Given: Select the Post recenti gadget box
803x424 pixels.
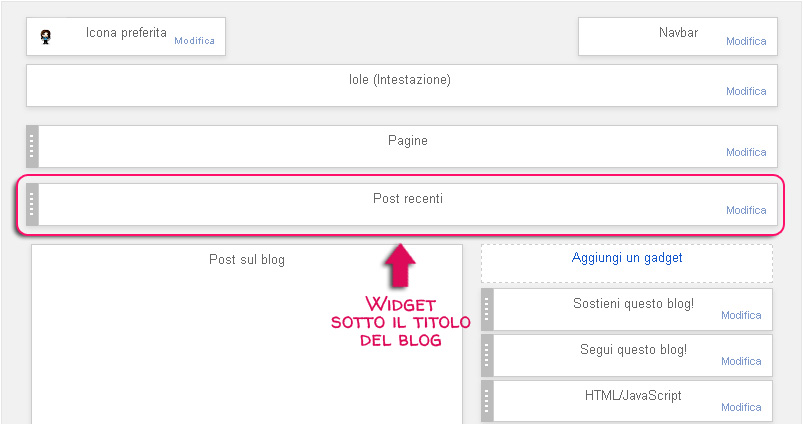Looking at the screenshot, I should 402,204.
